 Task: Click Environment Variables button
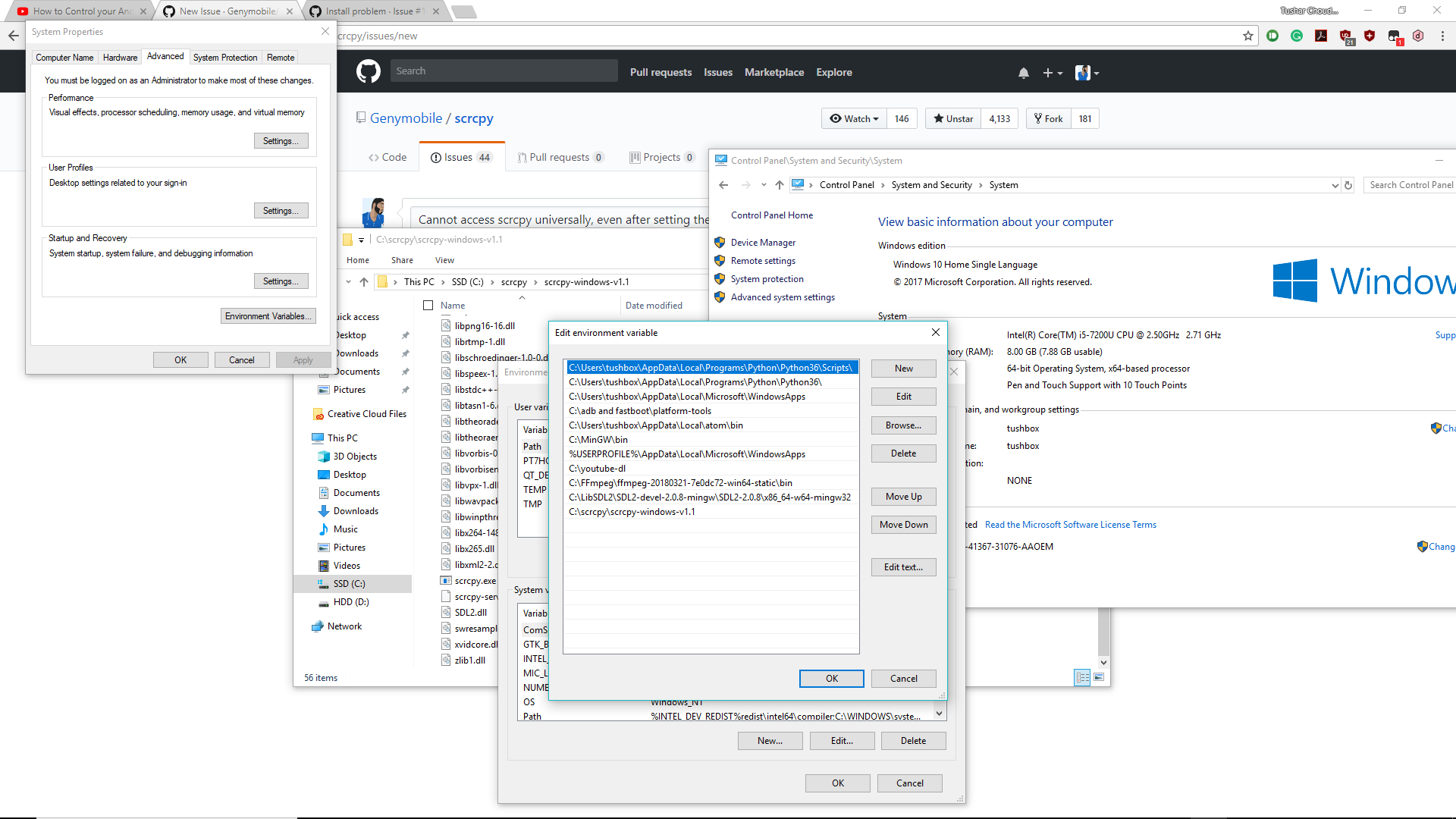268,316
